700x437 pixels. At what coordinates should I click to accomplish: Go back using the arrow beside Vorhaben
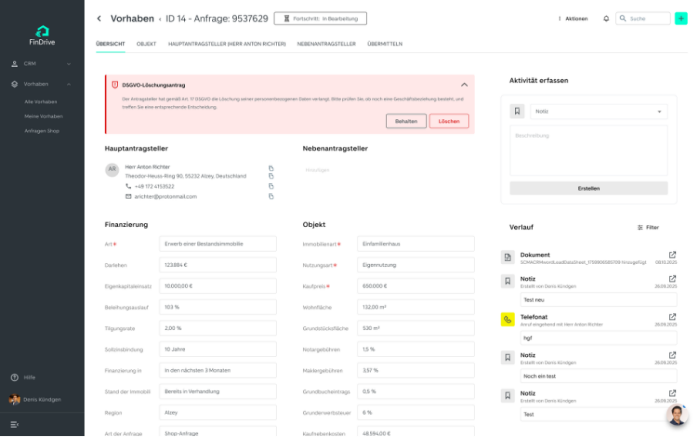click(99, 18)
